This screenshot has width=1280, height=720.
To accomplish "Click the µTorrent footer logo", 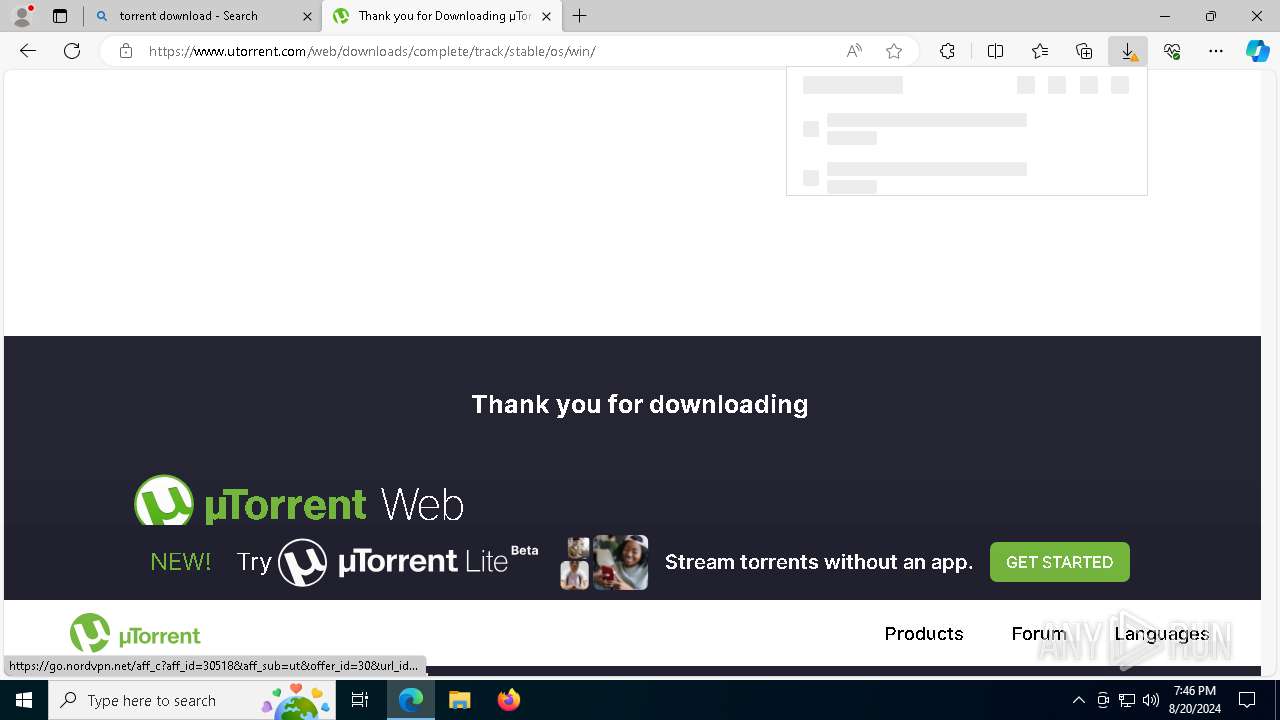I will 135,634.
